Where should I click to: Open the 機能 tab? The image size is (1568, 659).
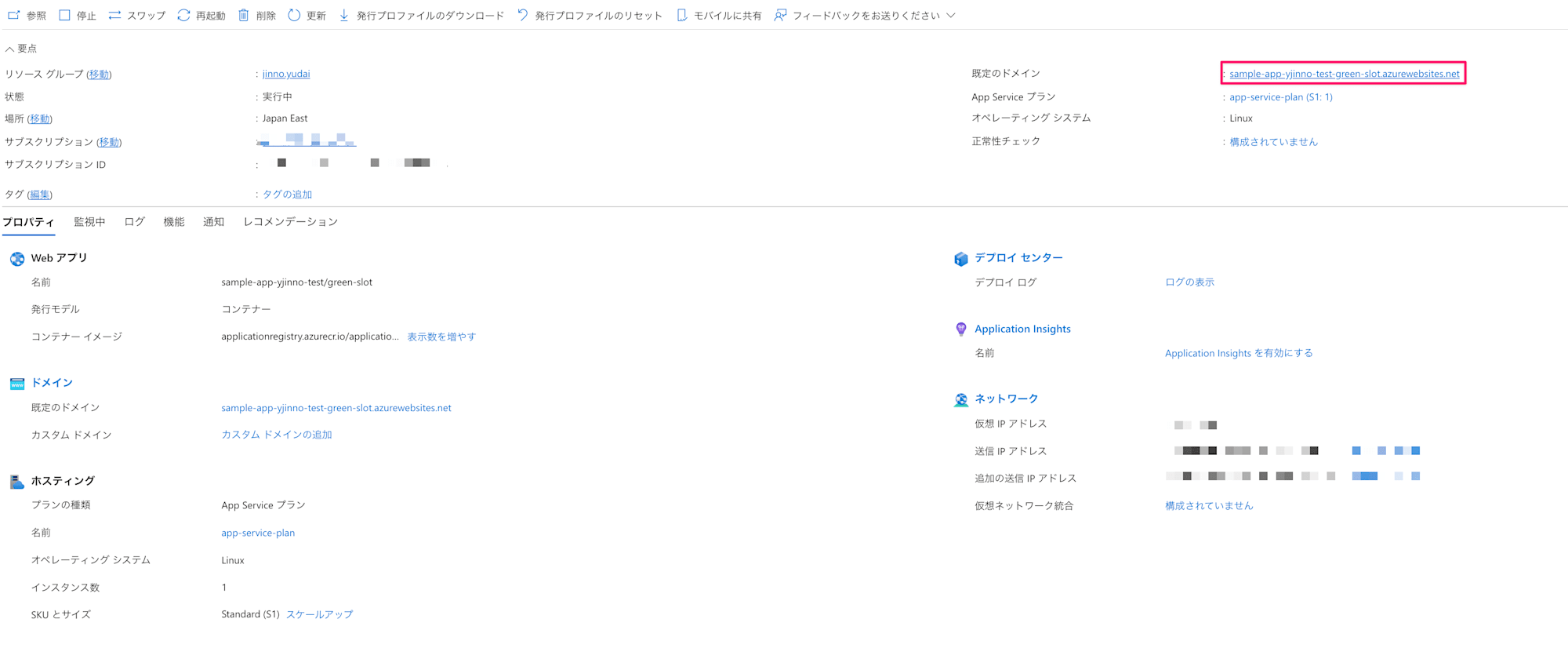174,222
